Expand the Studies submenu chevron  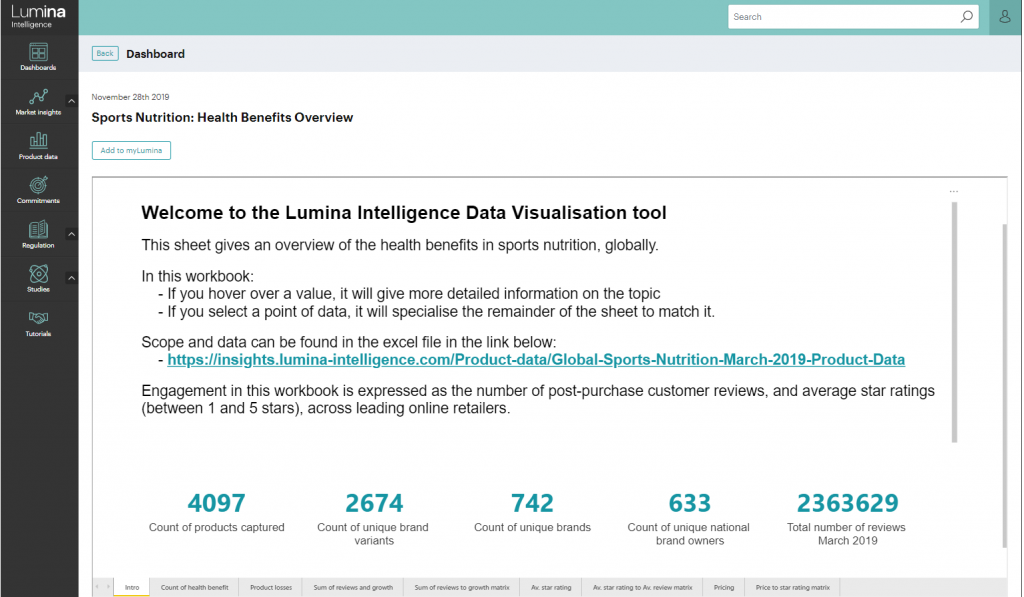(71, 275)
